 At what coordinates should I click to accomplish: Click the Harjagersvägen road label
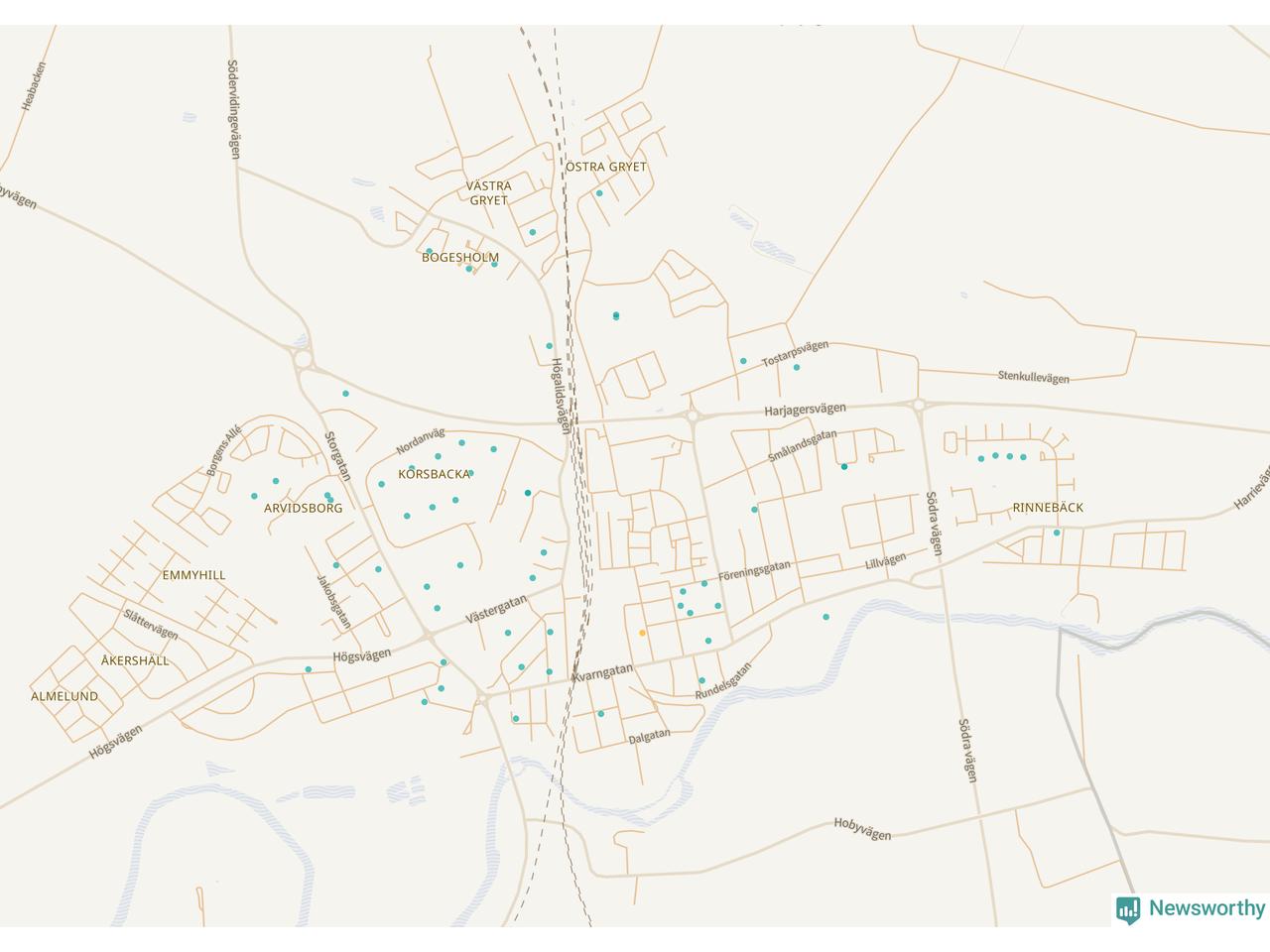(805, 410)
